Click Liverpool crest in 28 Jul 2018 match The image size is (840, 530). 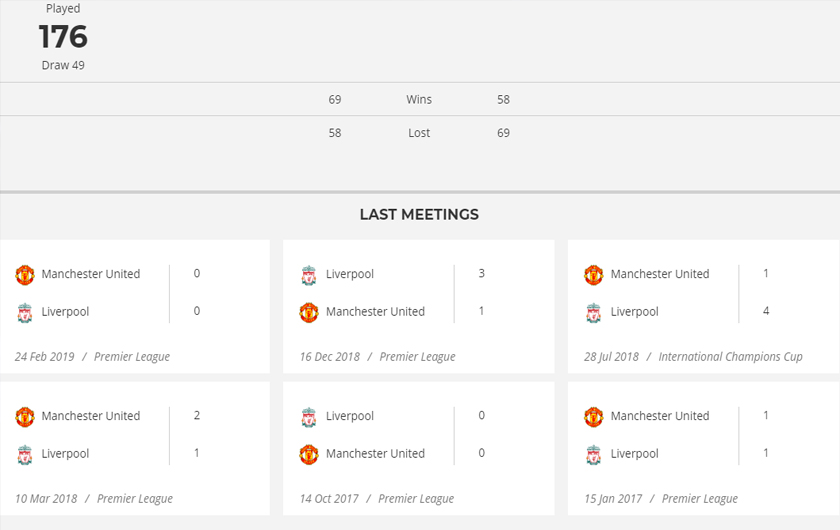[x=594, y=313]
